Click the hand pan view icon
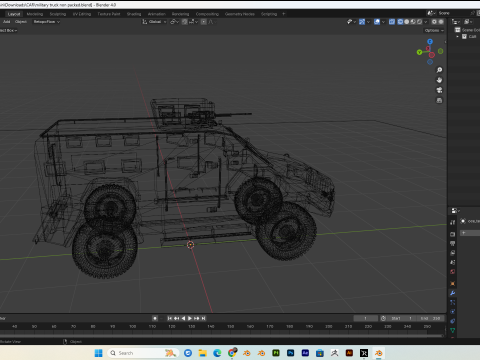 tap(439, 80)
